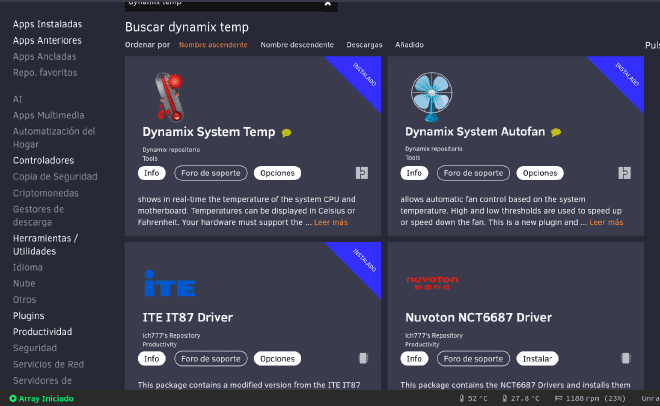Image resolution: width=660 pixels, height=406 pixels.
Task: Click the CPU temperature 52 °C indicator
Action: coord(474,398)
